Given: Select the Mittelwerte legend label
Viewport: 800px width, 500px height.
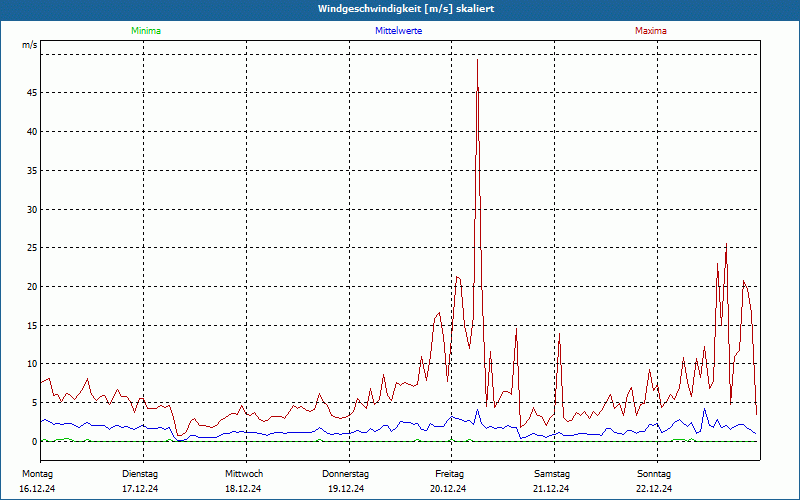Looking at the screenshot, I should pos(398,31).
